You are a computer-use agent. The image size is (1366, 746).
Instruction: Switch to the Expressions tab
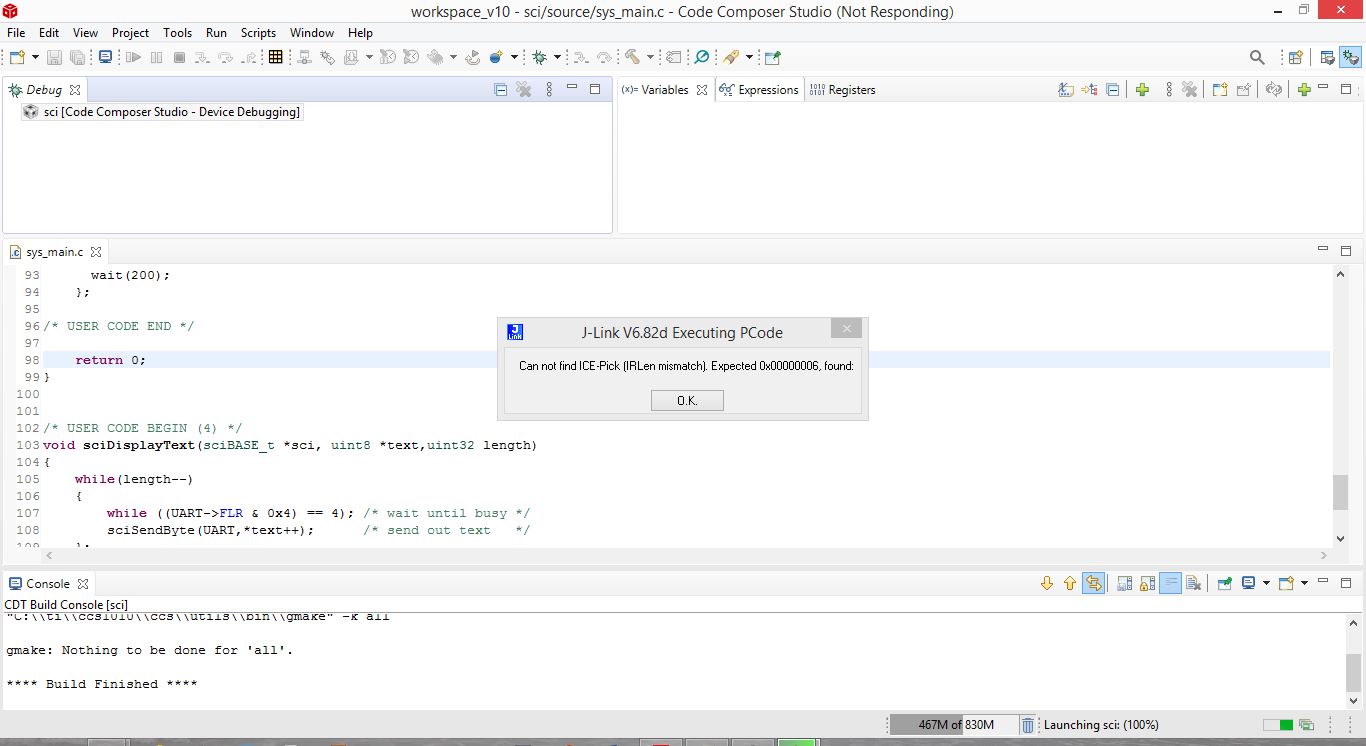coord(759,89)
